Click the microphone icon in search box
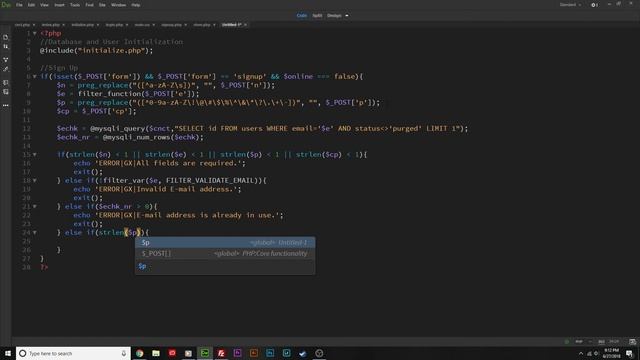Viewport: 640px width, 360px height. click(x=124, y=353)
